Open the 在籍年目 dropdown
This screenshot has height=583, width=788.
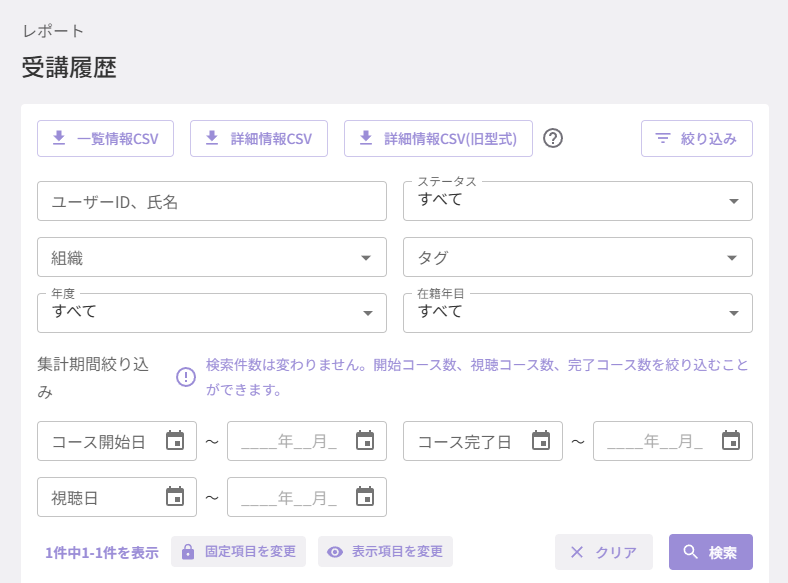578,313
